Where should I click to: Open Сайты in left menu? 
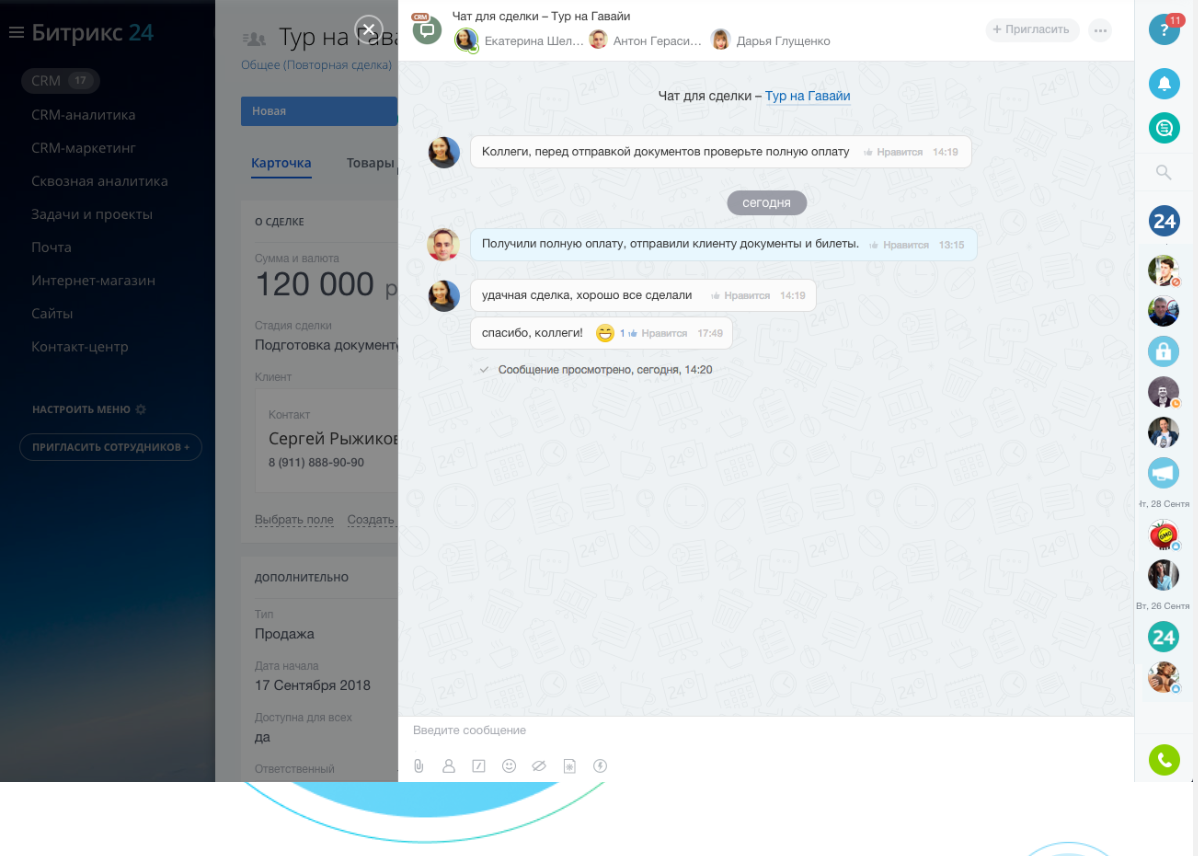point(52,313)
